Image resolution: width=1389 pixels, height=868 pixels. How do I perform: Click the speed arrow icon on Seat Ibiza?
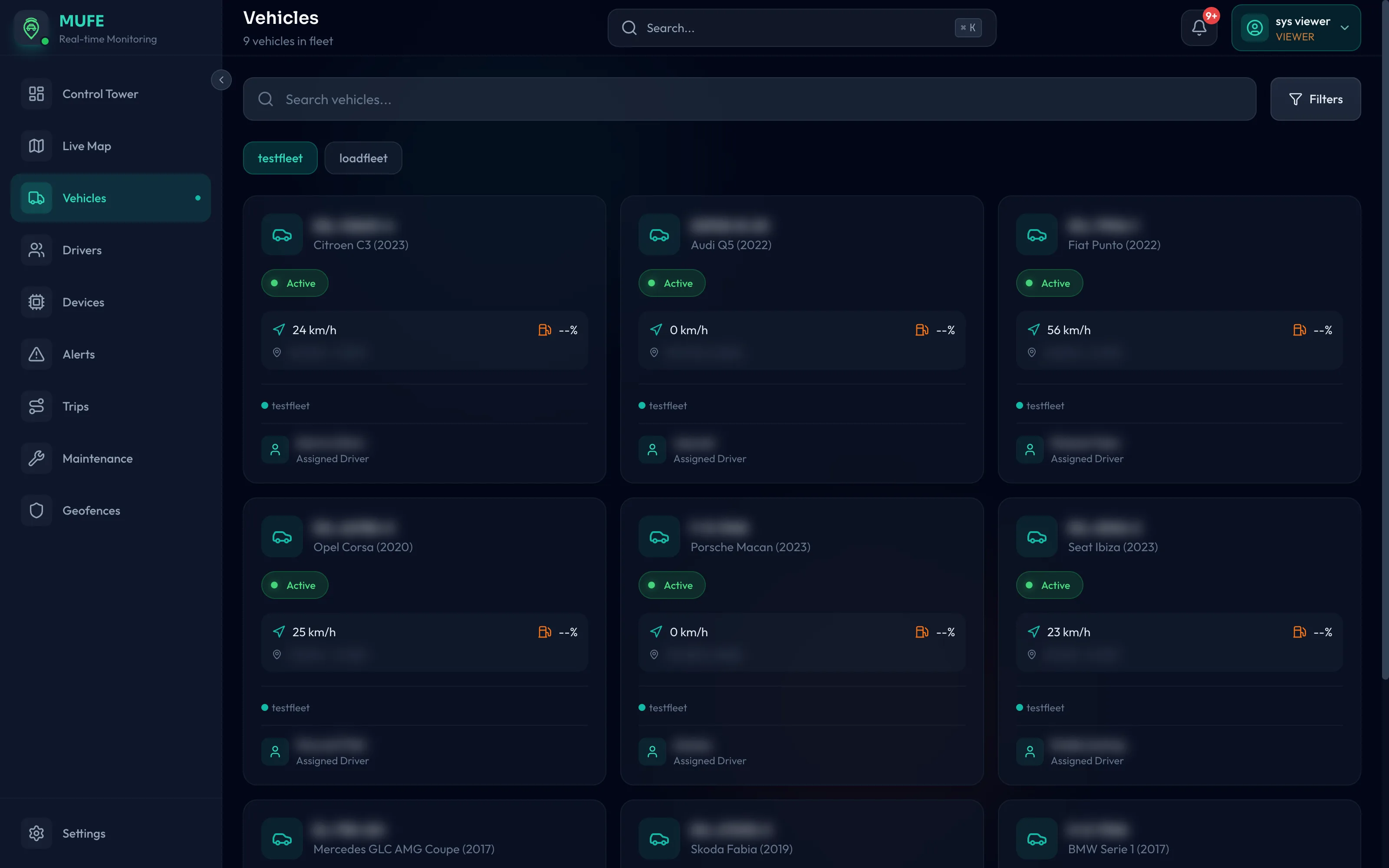[x=1034, y=632]
